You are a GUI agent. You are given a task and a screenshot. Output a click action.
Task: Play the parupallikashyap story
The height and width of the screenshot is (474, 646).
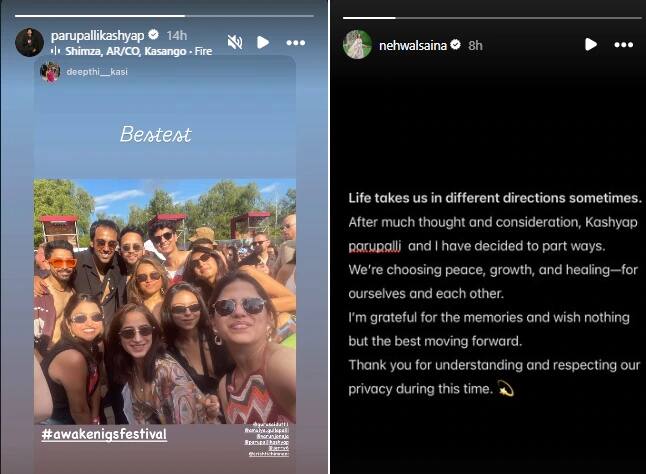click(263, 42)
